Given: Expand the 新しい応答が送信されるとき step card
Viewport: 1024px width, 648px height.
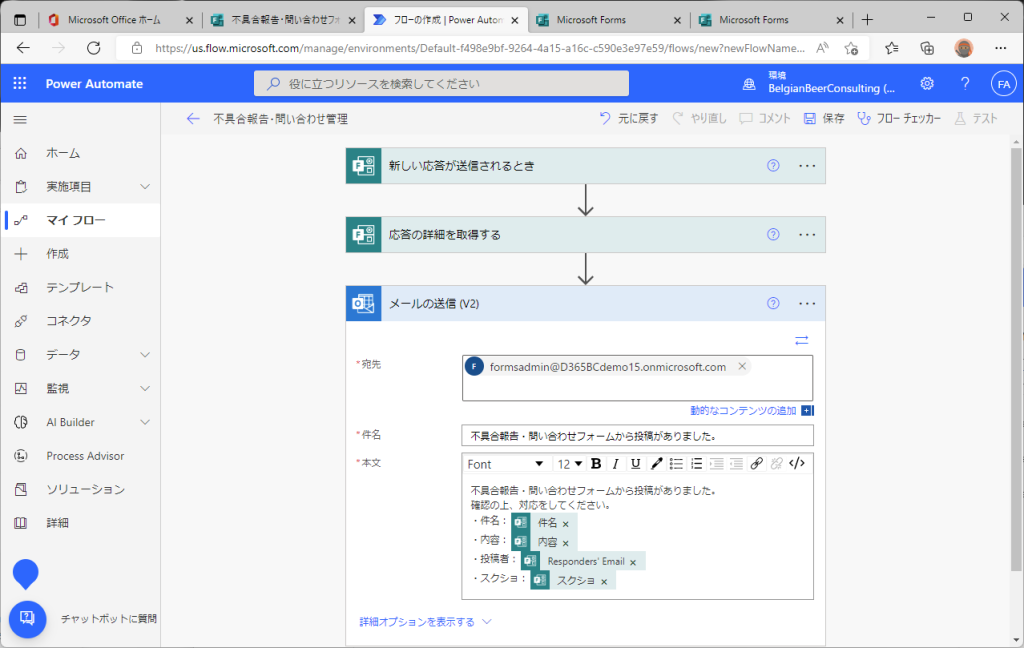Looking at the screenshot, I should tap(585, 166).
